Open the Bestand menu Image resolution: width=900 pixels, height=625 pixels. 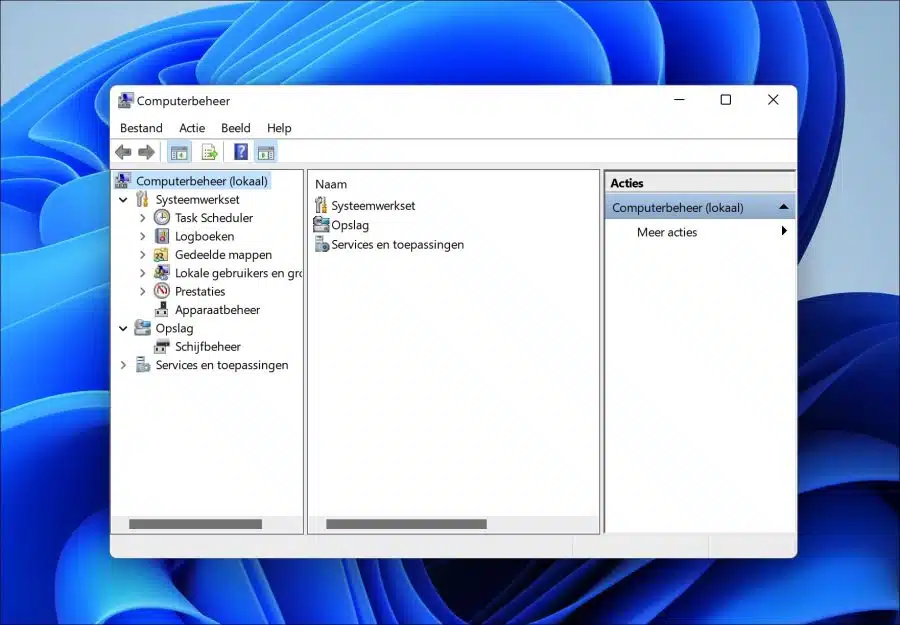[141, 128]
